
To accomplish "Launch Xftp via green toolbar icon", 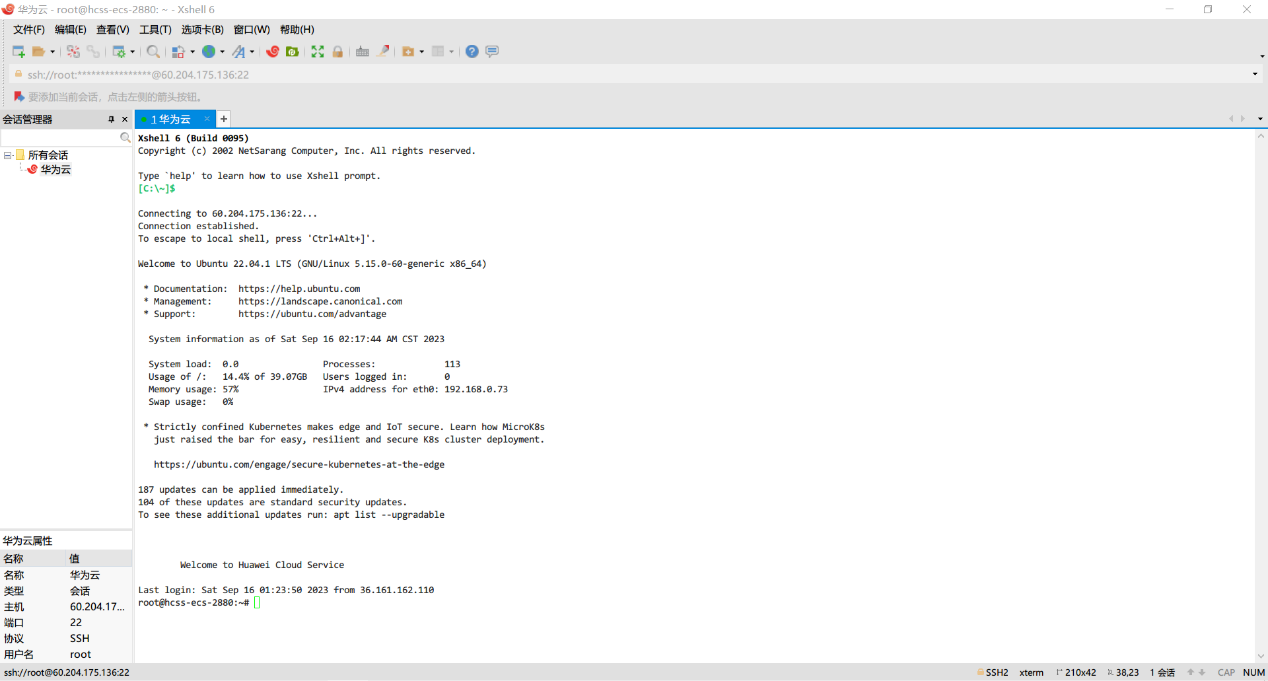I will click(x=292, y=51).
